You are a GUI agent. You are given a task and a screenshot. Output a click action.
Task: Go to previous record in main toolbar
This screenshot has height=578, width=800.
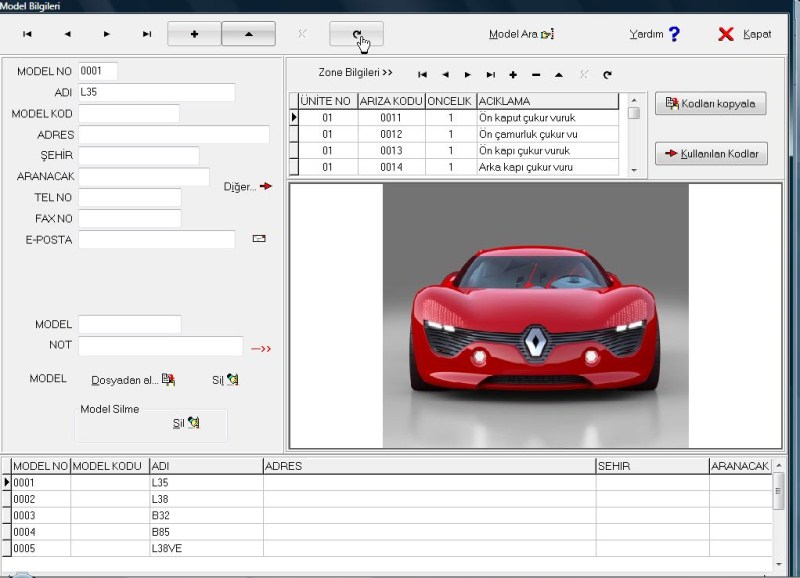click(67, 34)
